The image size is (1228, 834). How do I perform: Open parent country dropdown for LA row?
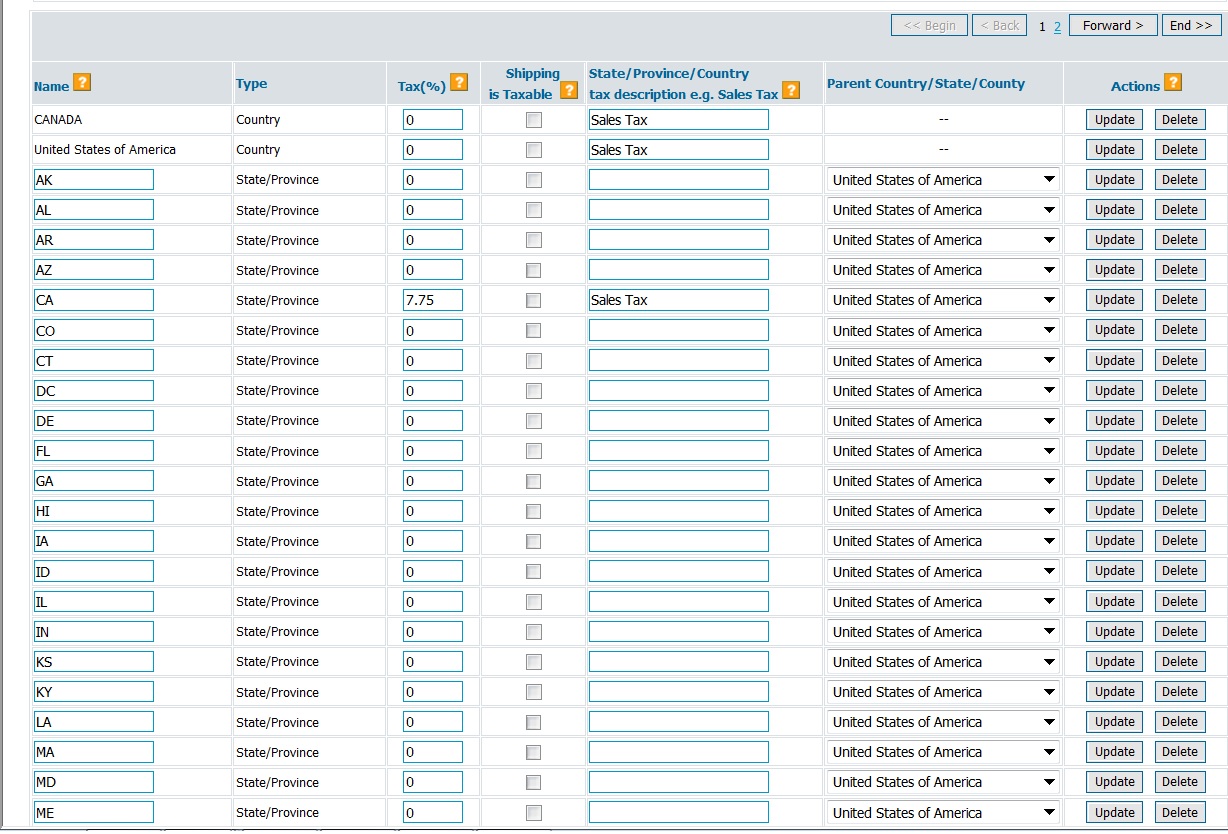tap(943, 722)
